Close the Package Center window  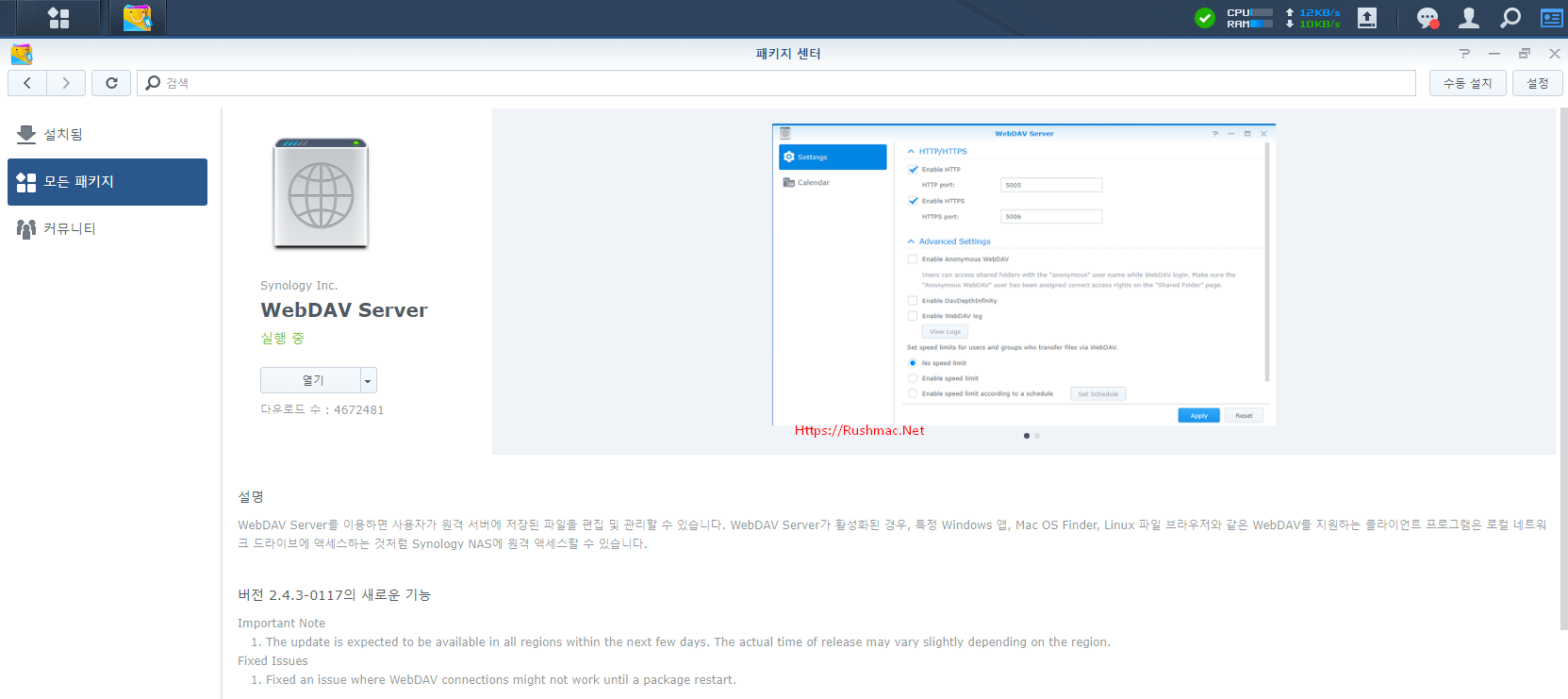pos(1555,54)
